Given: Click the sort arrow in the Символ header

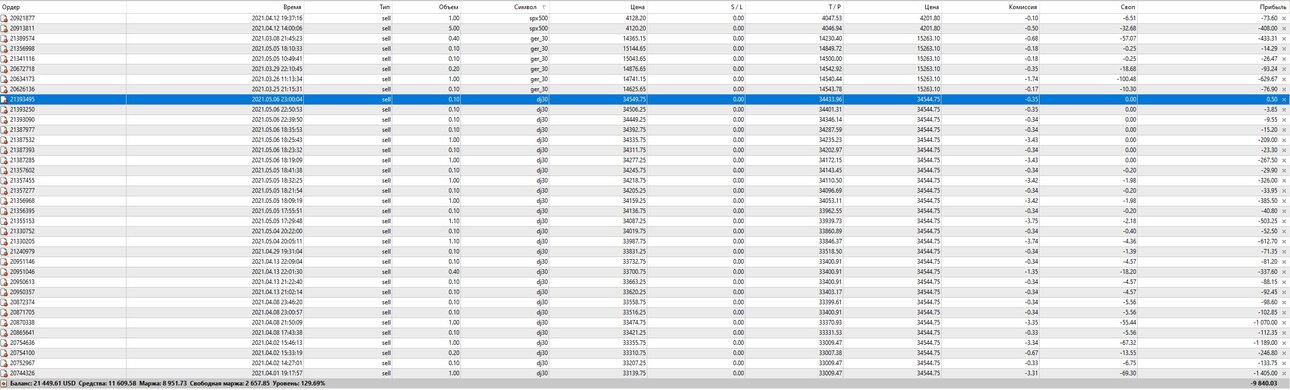Looking at the screenshot, I should (x=543, y=6).
